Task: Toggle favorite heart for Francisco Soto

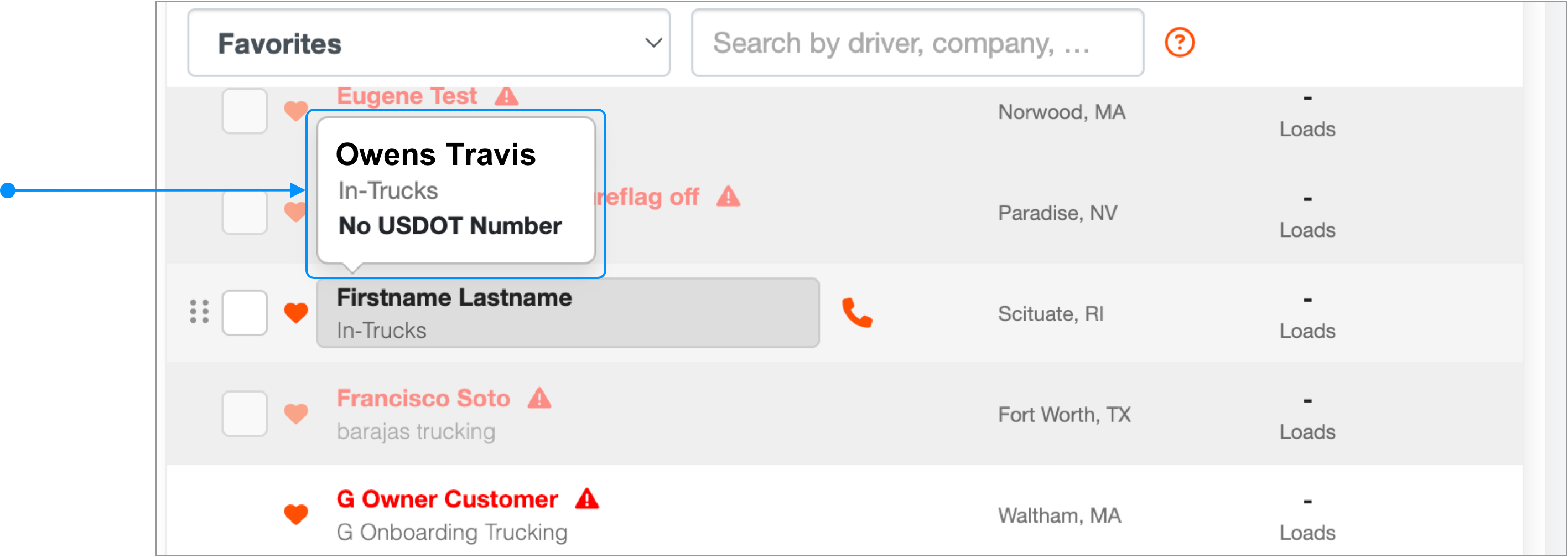Action: (x=296, y=413)
